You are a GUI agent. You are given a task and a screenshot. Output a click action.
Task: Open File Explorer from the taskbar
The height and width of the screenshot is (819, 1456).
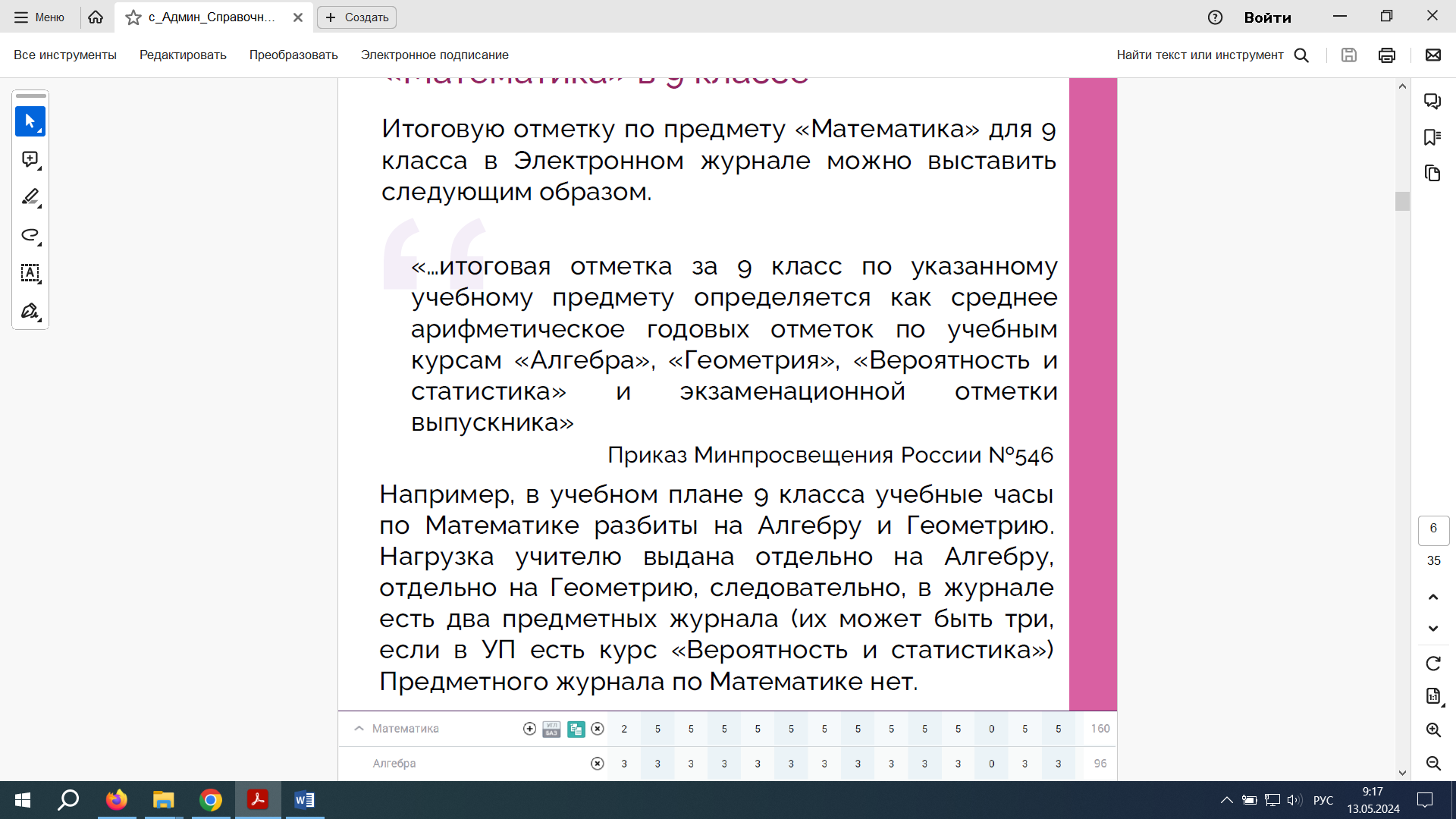pyautogui.click(x=164, y=800)
